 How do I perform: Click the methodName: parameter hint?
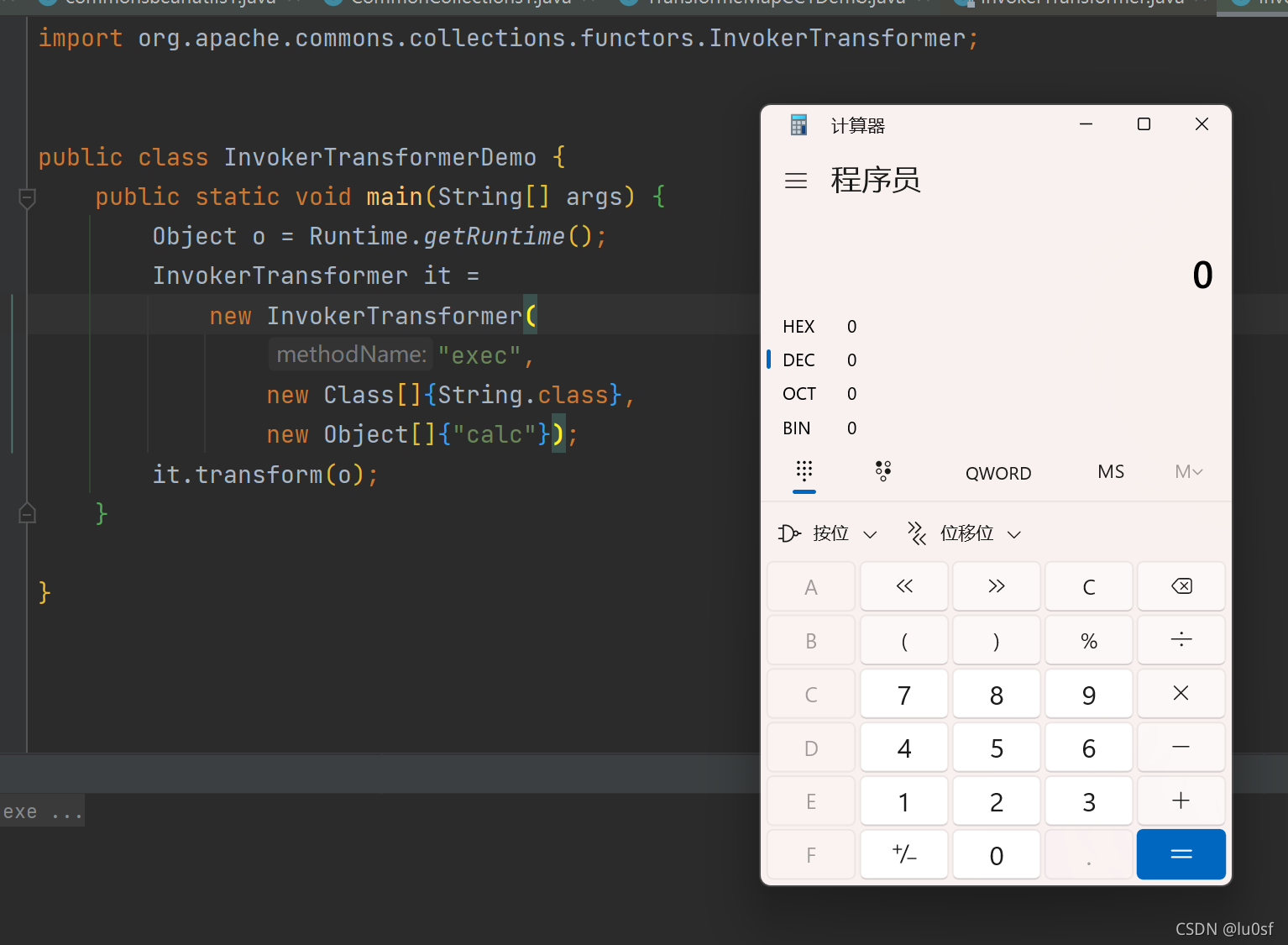tap(351, 354)
